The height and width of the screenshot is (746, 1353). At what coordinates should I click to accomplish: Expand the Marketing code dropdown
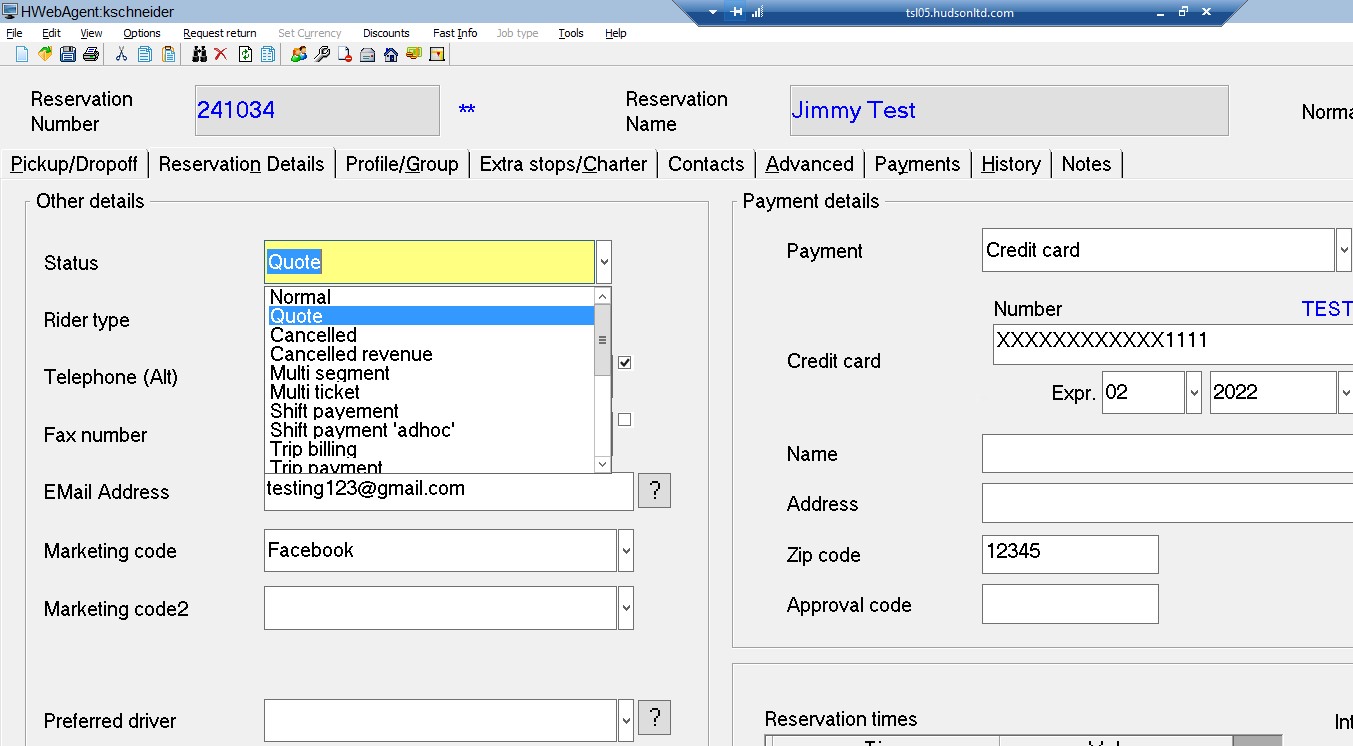pos(626,551)
